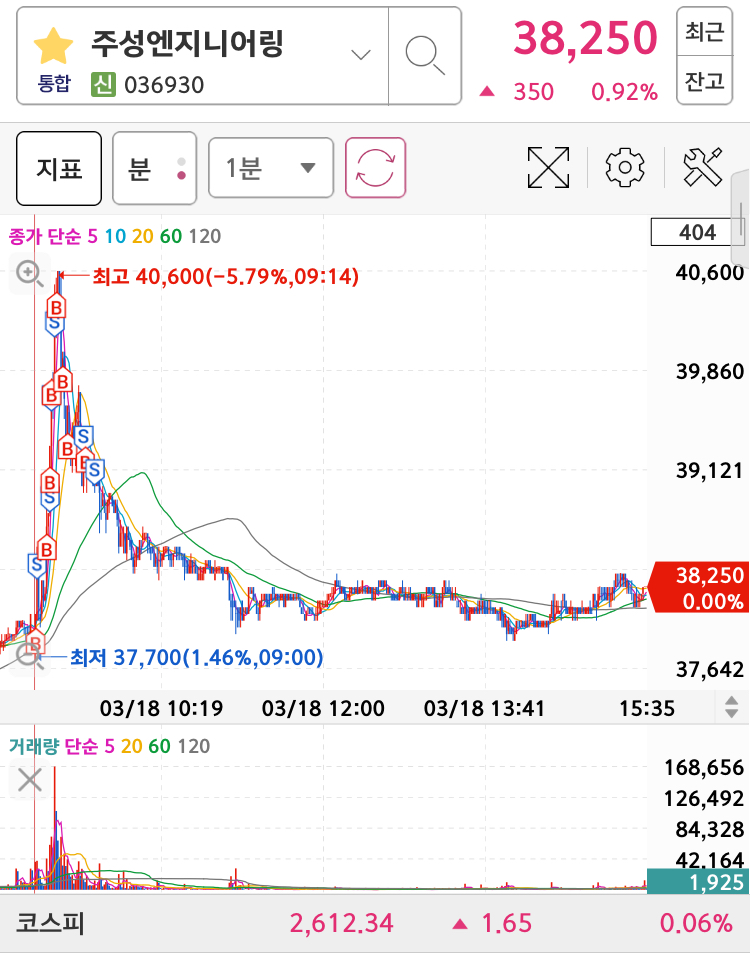Open stock search magnifier

point(425,56)
